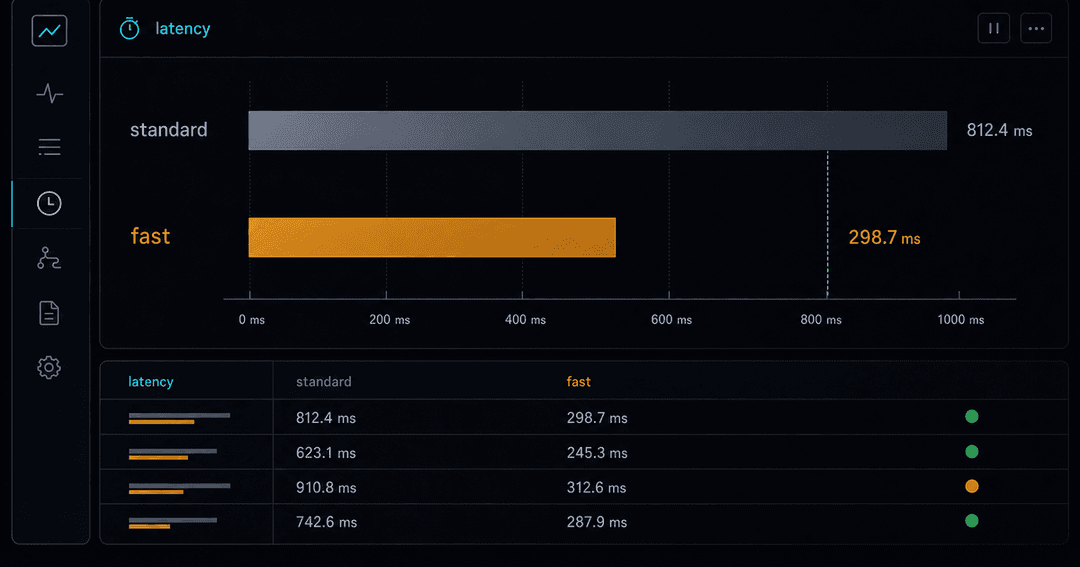This screenshot has width=1080, height=567.
Task: Click the gray standard latency bar
Action: click(x=597, y=130)
